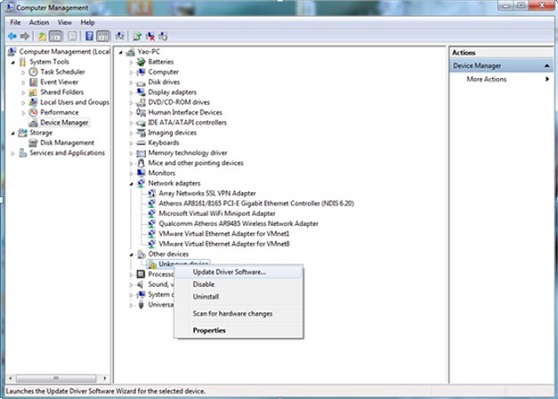Click More Actions in the Actions pane

(x=486, y=79)
